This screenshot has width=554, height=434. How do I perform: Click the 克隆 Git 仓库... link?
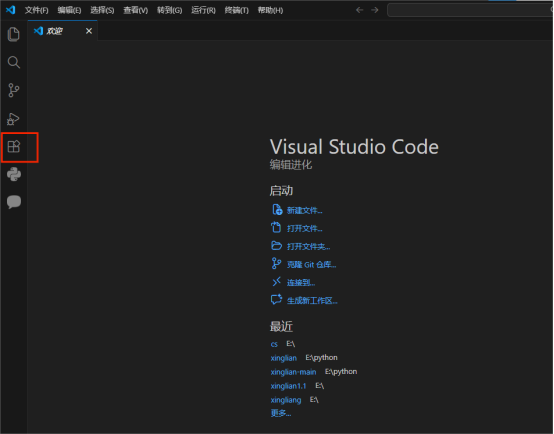pos(311,265)
